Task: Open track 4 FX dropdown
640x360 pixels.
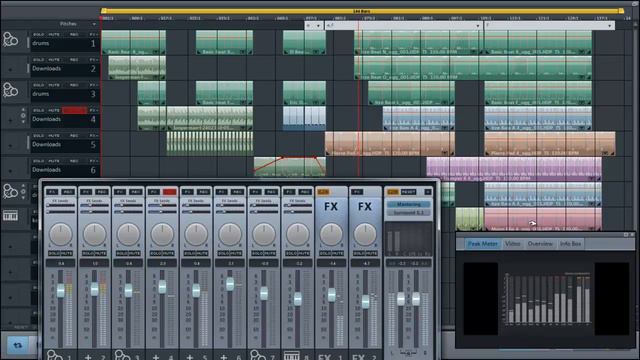Action: tap(93, 111)
